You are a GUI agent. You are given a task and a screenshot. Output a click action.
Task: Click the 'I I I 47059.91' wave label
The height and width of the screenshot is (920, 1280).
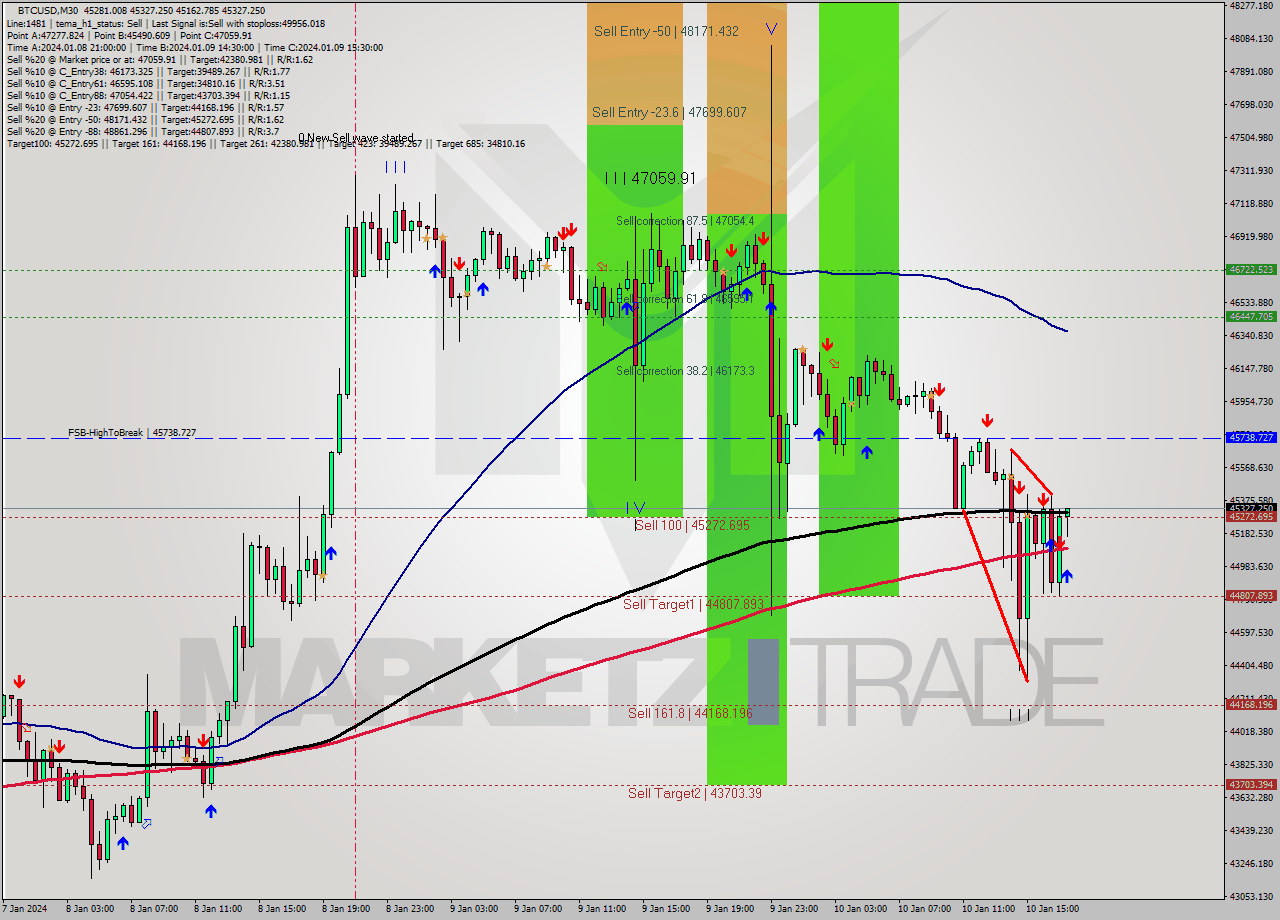[x=650, y=178]
